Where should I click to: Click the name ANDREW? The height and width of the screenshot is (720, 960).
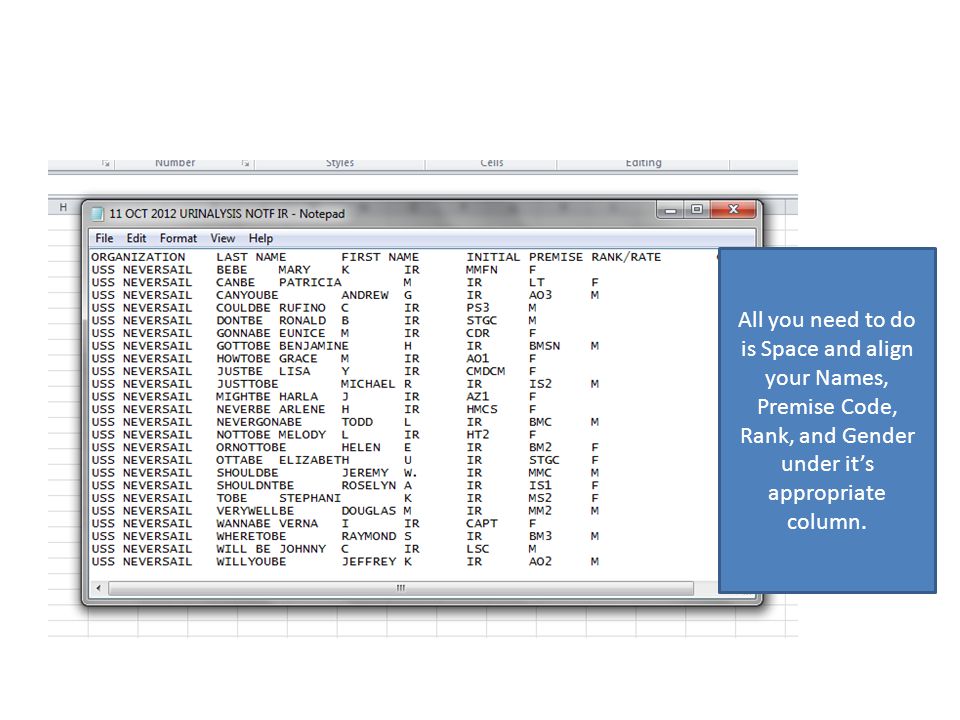[365, 295]
